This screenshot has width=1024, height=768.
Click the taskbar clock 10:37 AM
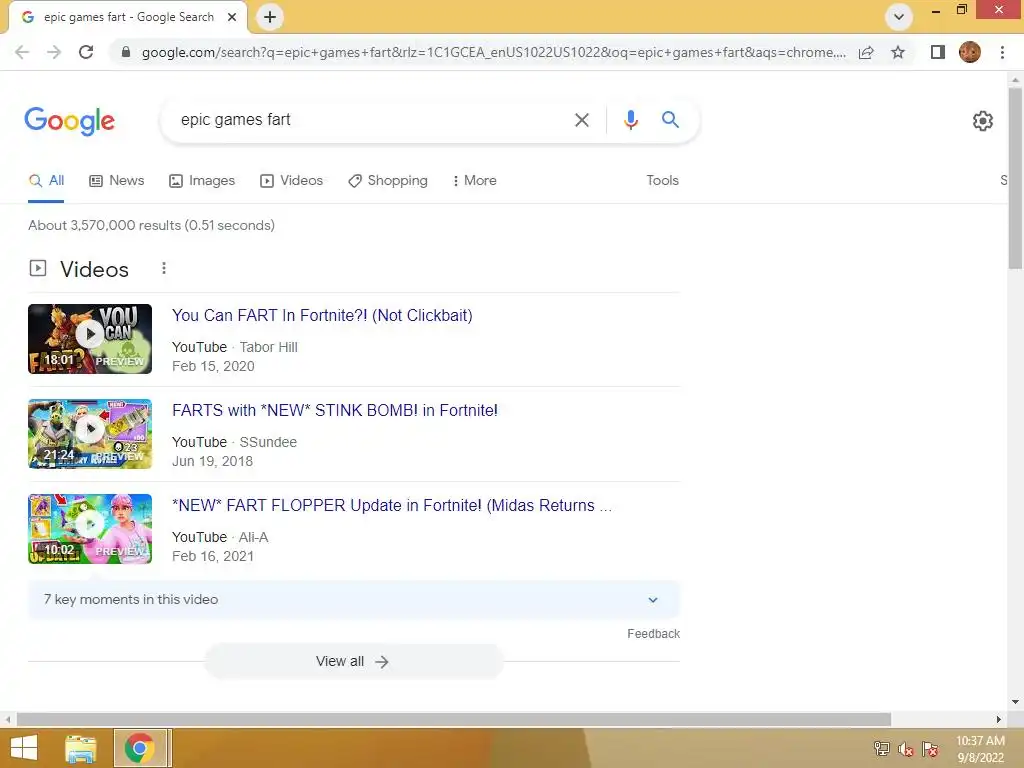(980, 741)
